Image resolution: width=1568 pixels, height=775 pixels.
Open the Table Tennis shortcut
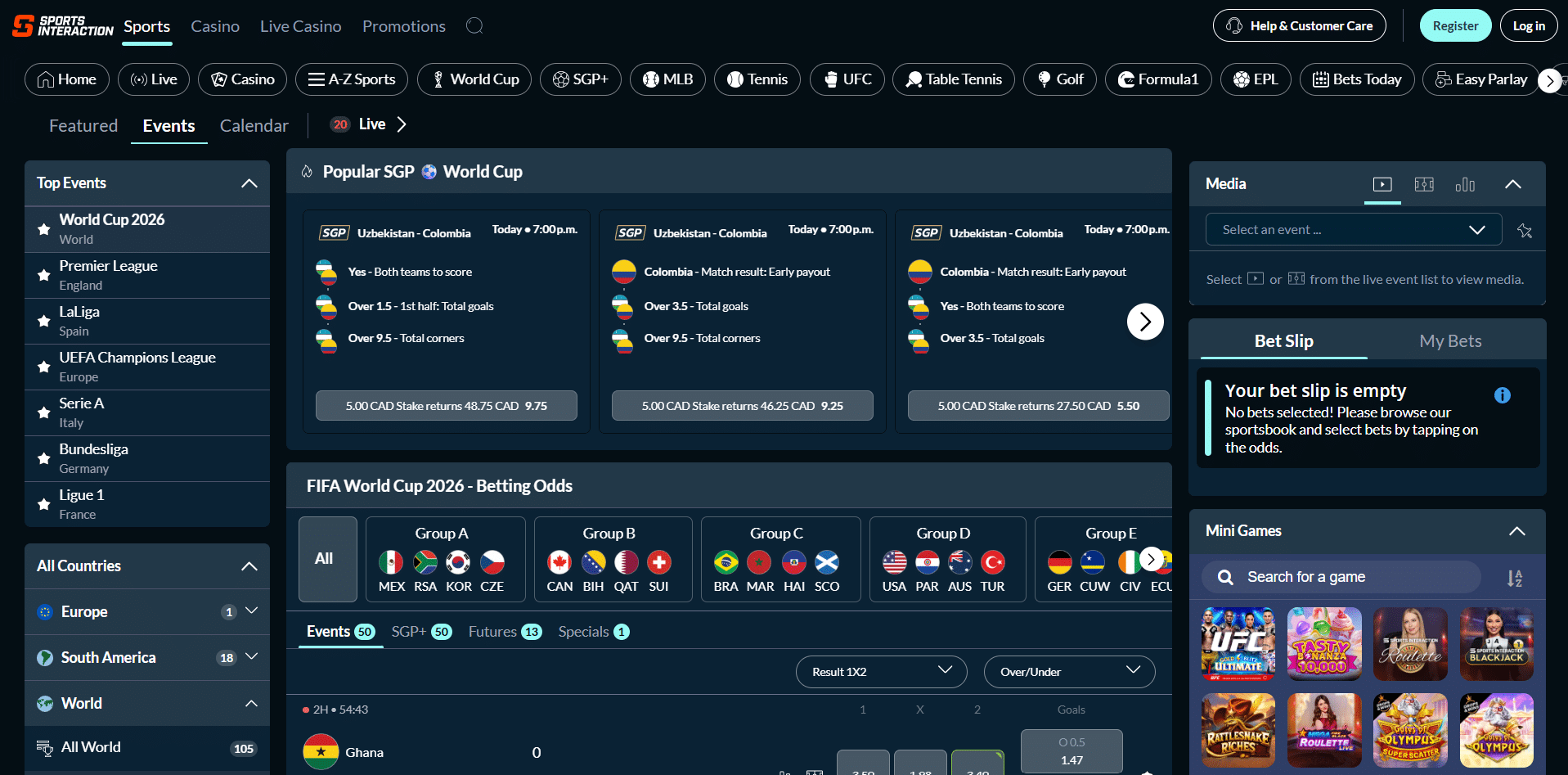click(954, 79)
